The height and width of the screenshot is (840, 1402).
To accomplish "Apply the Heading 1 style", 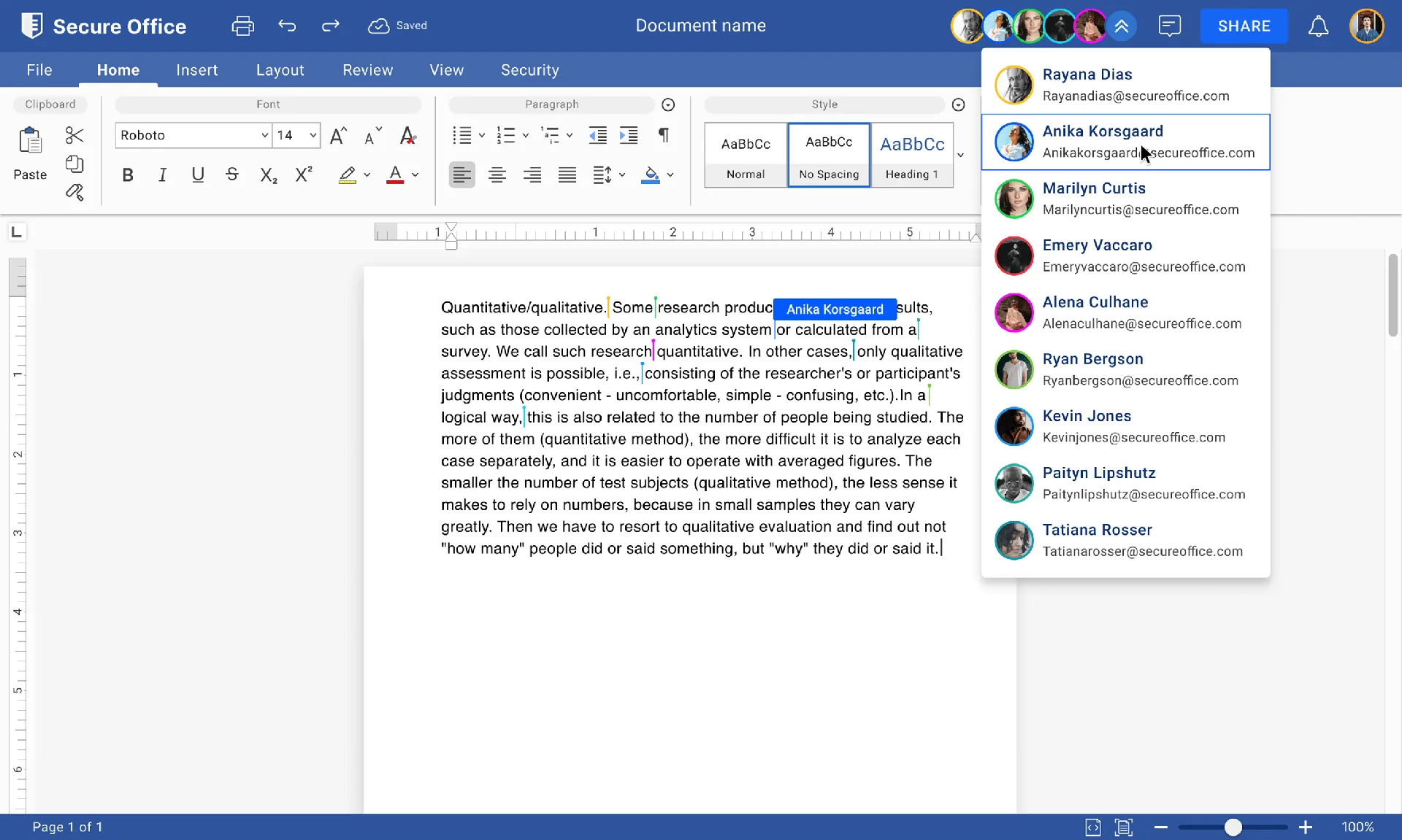I will (x=912, y=155).
